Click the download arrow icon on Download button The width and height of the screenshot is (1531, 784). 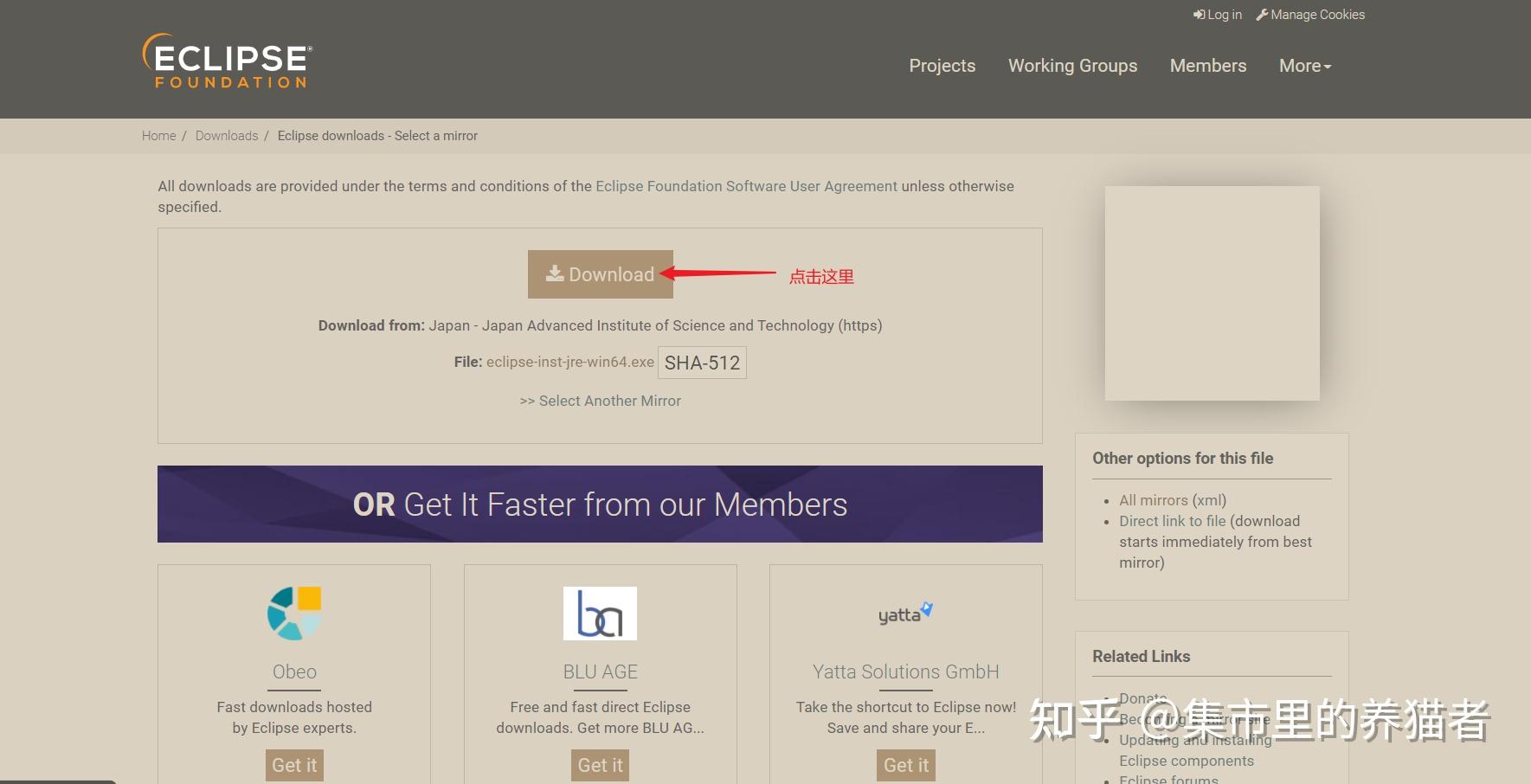[x=555, y=273]
